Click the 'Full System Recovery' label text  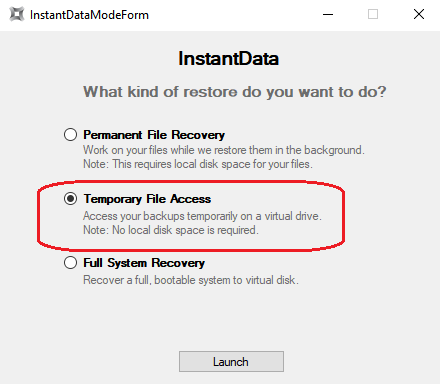[x=144, y=263]
